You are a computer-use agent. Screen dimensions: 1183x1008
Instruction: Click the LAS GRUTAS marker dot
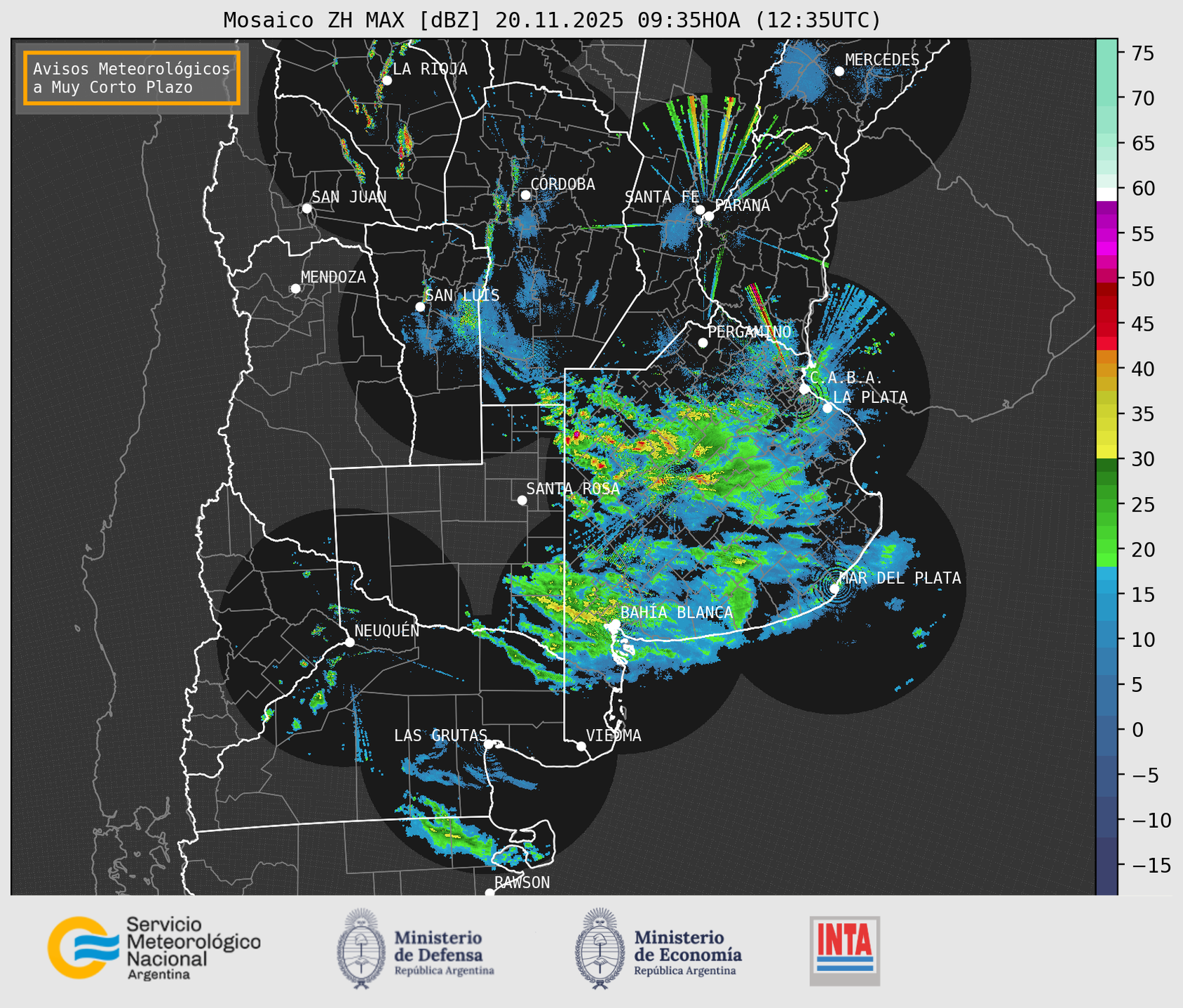coord(489,744)
